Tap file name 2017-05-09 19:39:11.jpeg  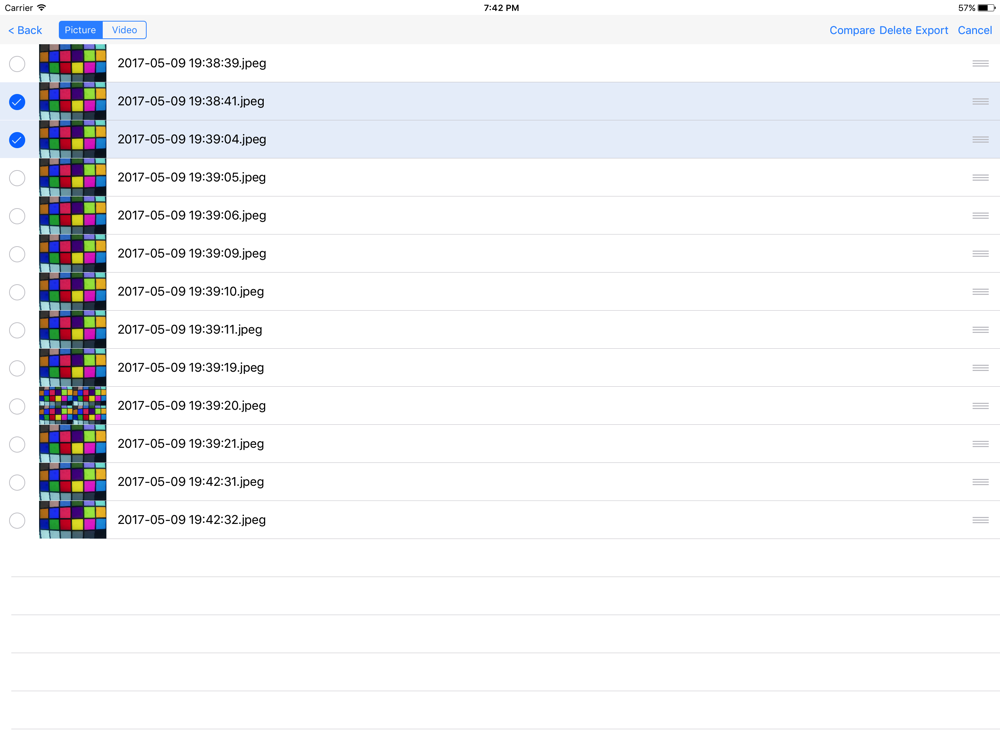pos(189,330)
